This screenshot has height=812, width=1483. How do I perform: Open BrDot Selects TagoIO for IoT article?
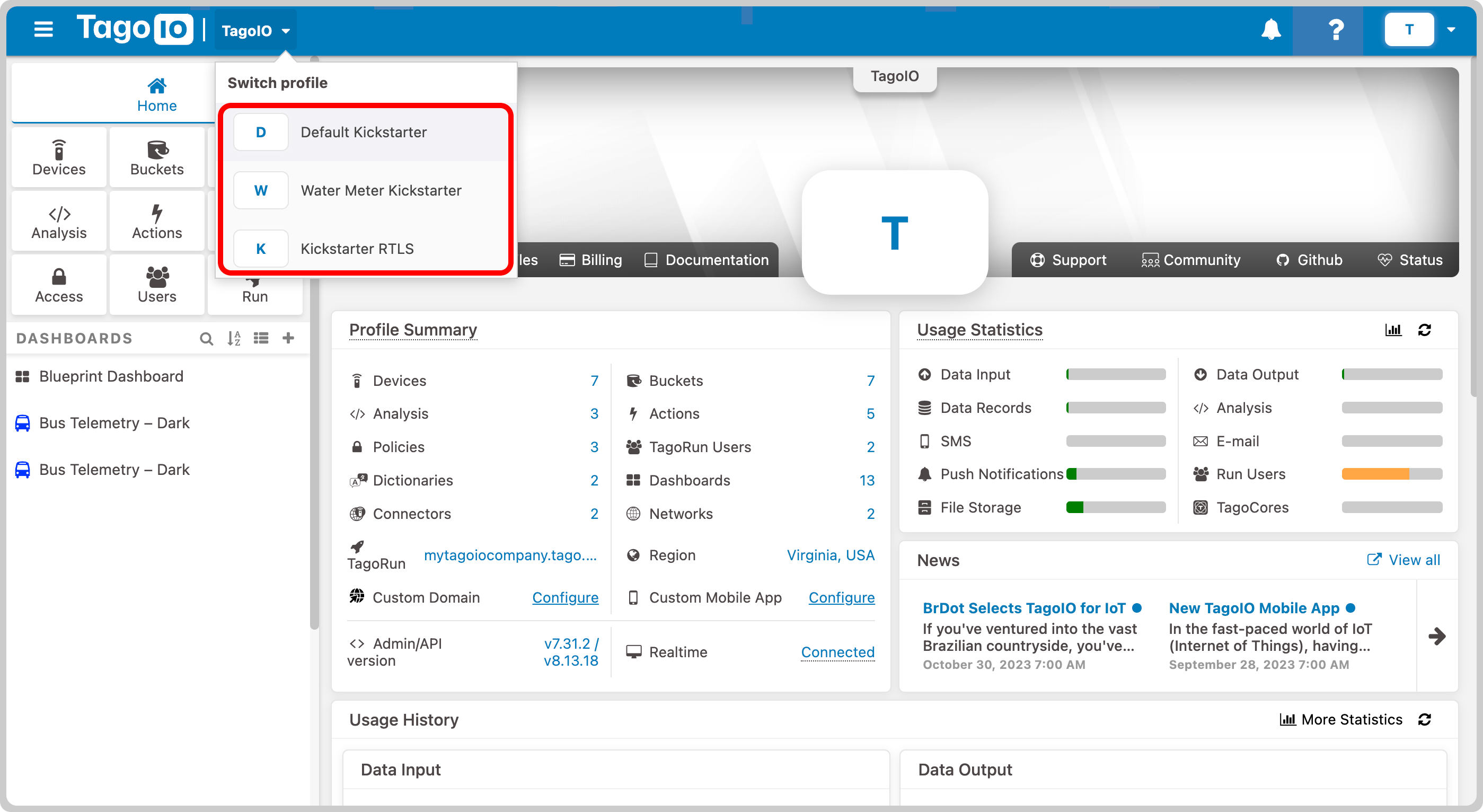[1024, 607]
